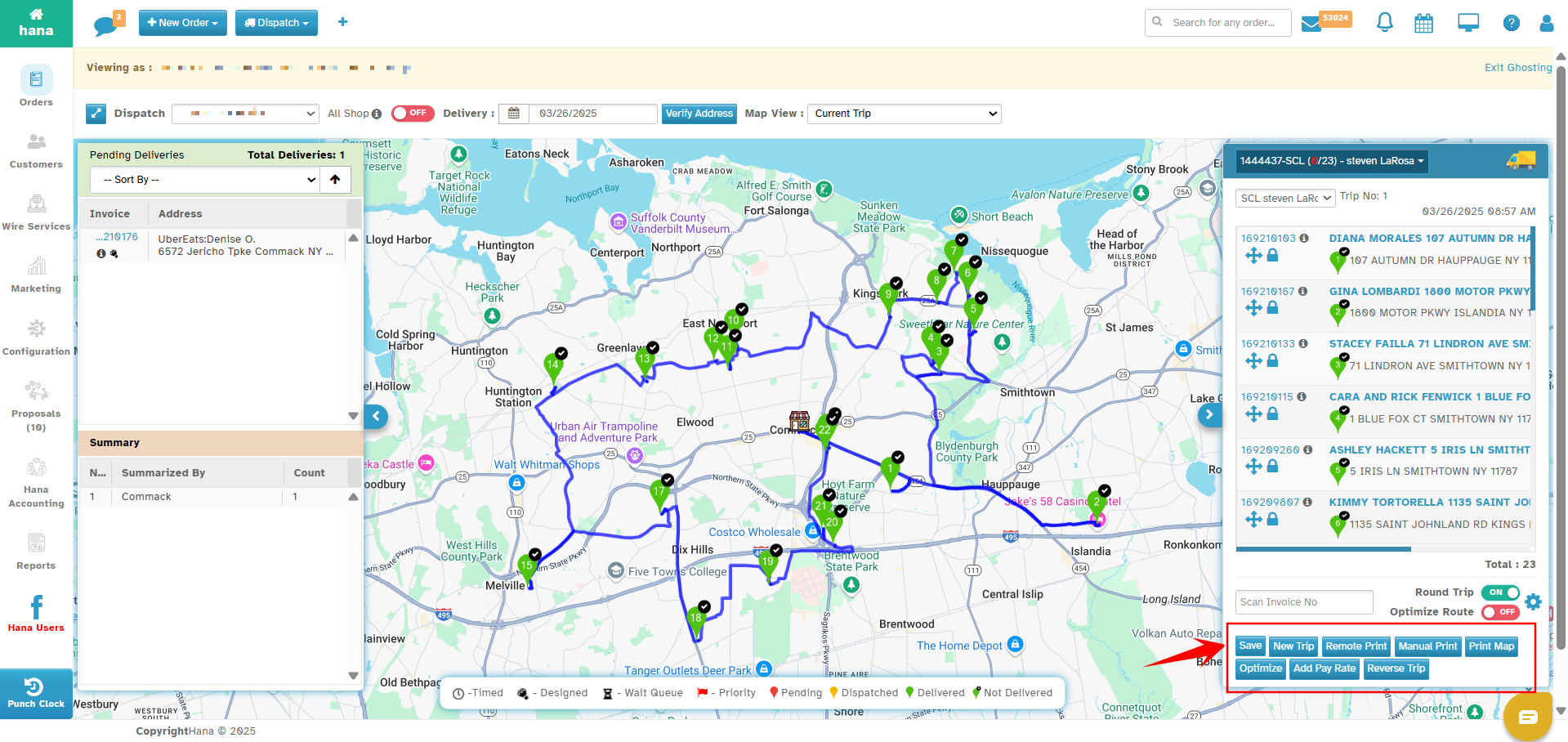Open route settings gear icon
The height and width of the screenshot is (742, 1568).
coord(1533,602)
